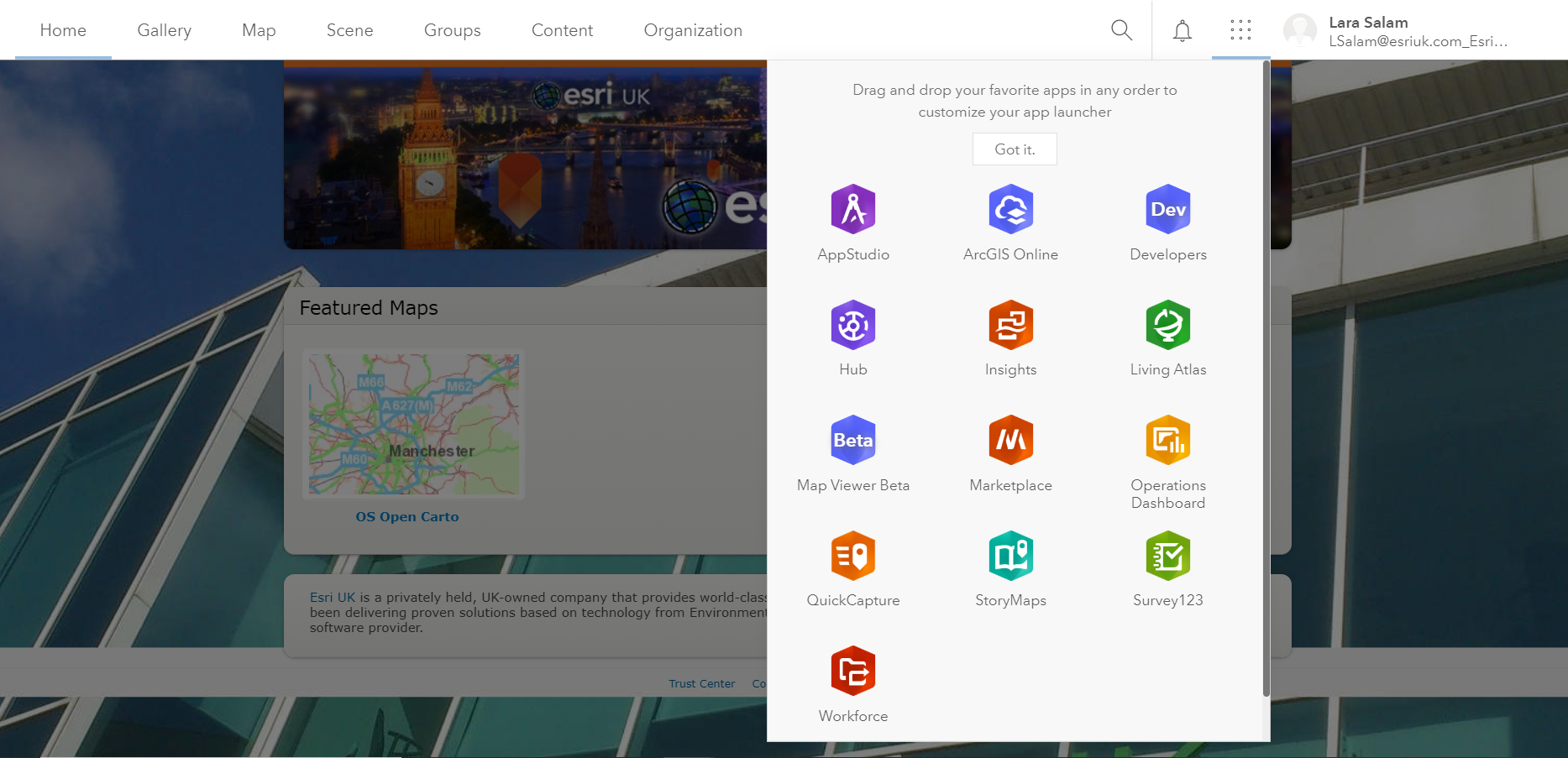Screen dimensions: 1568x758
Task: Open the Developers app icon
Action: pos(1168,209)
